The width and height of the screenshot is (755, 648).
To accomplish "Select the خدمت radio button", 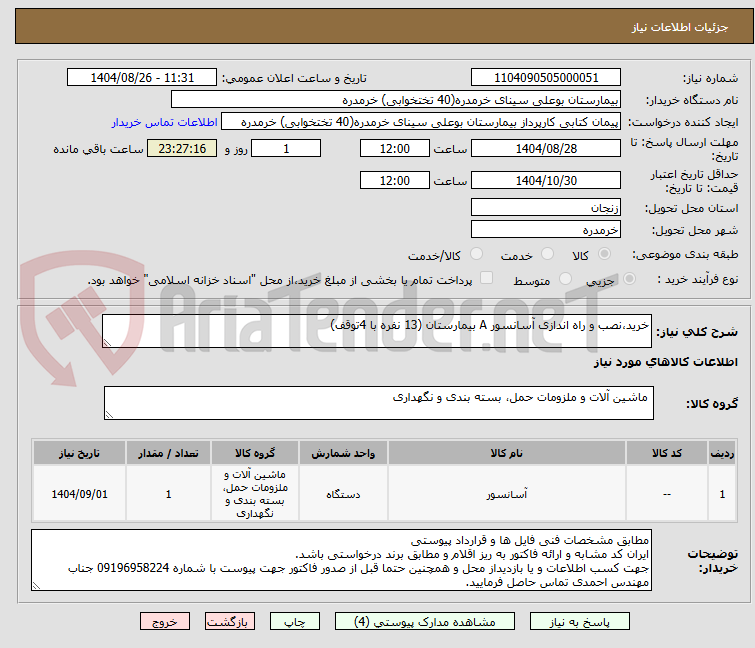I will (547, 254).
